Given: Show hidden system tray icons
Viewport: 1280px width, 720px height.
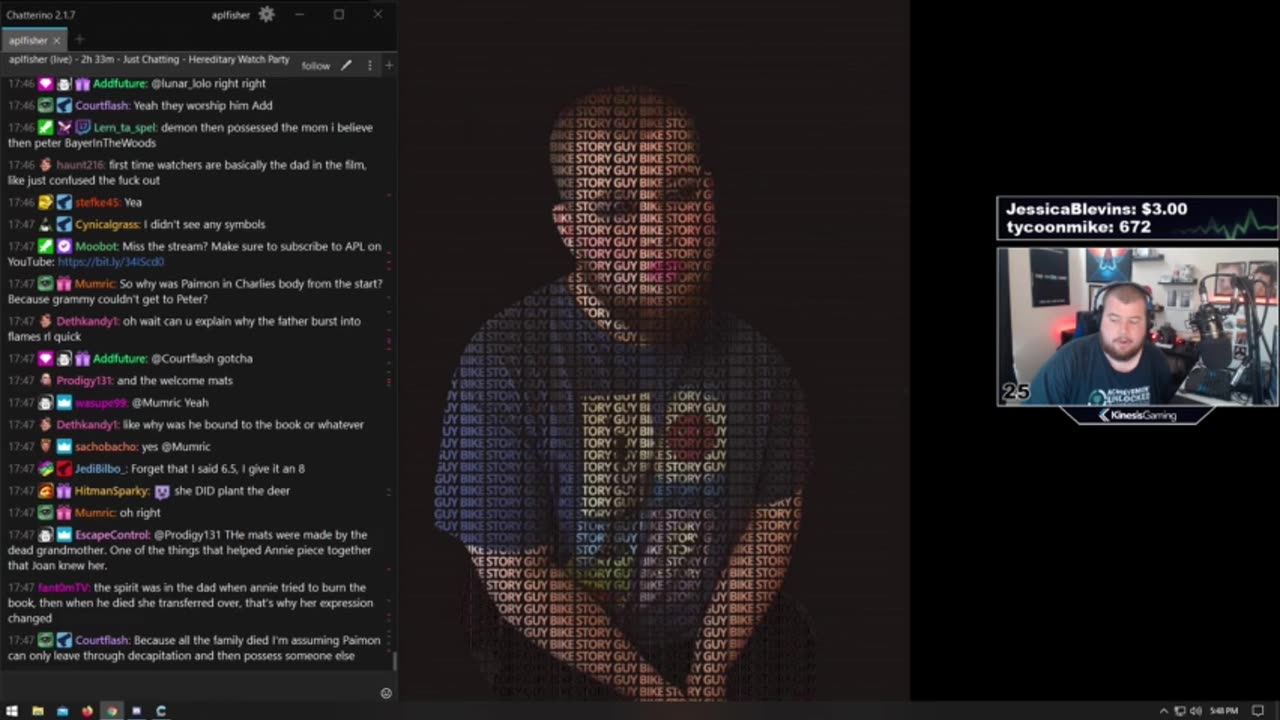Looking at the screenshot, I should click(1164, 711).
